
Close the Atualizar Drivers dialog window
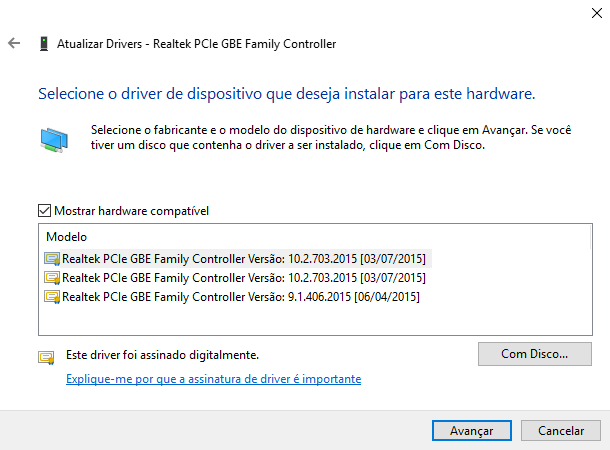click(x=597, y=13)
